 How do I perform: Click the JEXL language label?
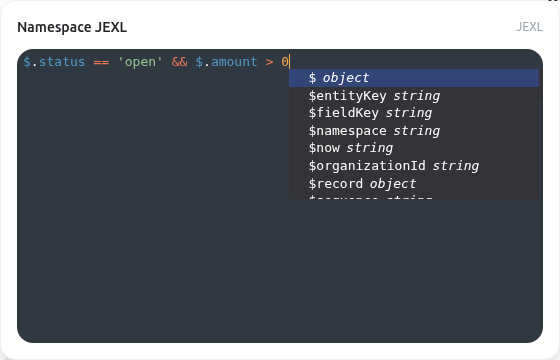(x=529, y=27)
